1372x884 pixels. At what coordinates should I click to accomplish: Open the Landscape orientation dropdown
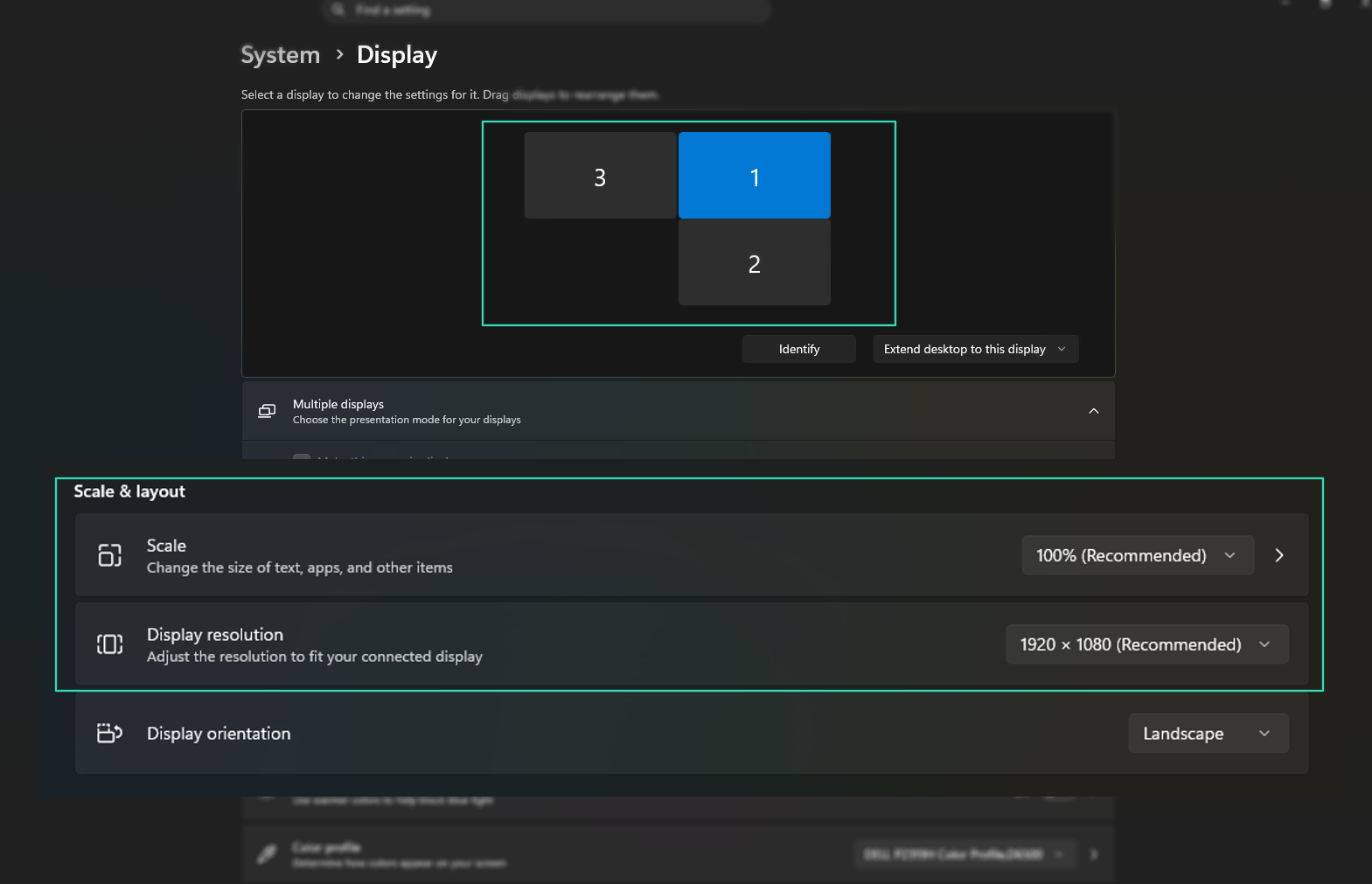coord(1208,734)
